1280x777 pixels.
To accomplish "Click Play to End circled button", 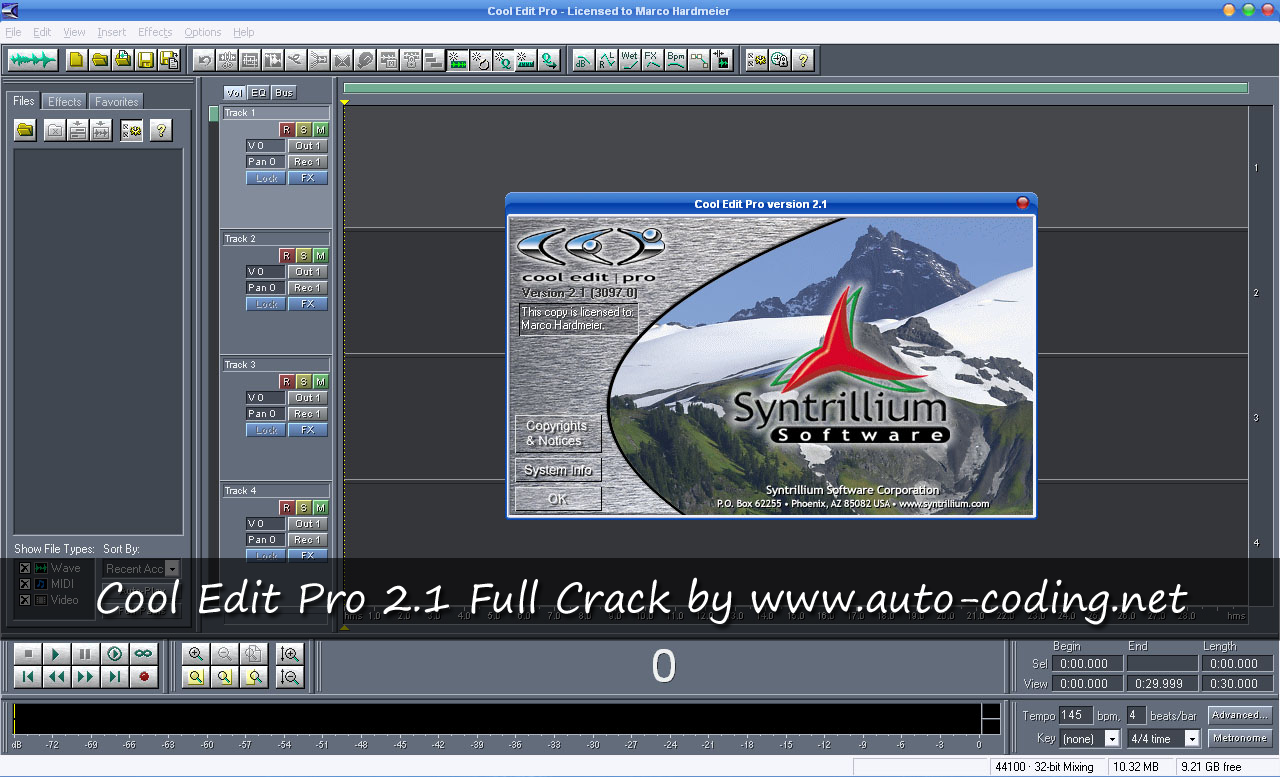I will [x=114, y=654].
